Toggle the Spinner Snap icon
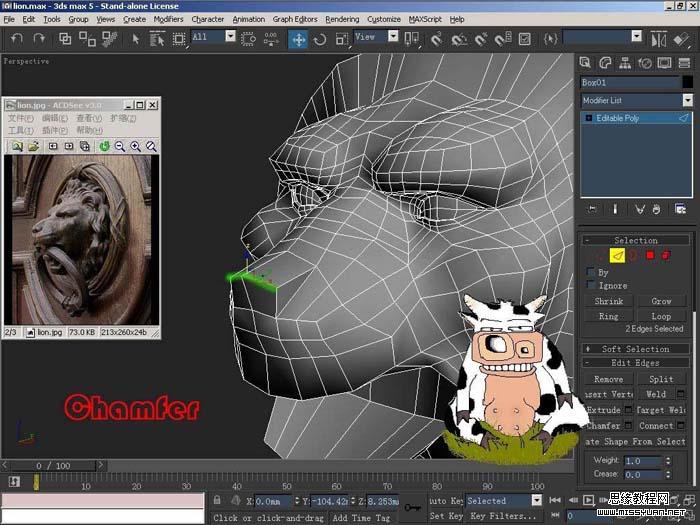The width and height of the screenshot is (700, 525). (x=503, y=39)
